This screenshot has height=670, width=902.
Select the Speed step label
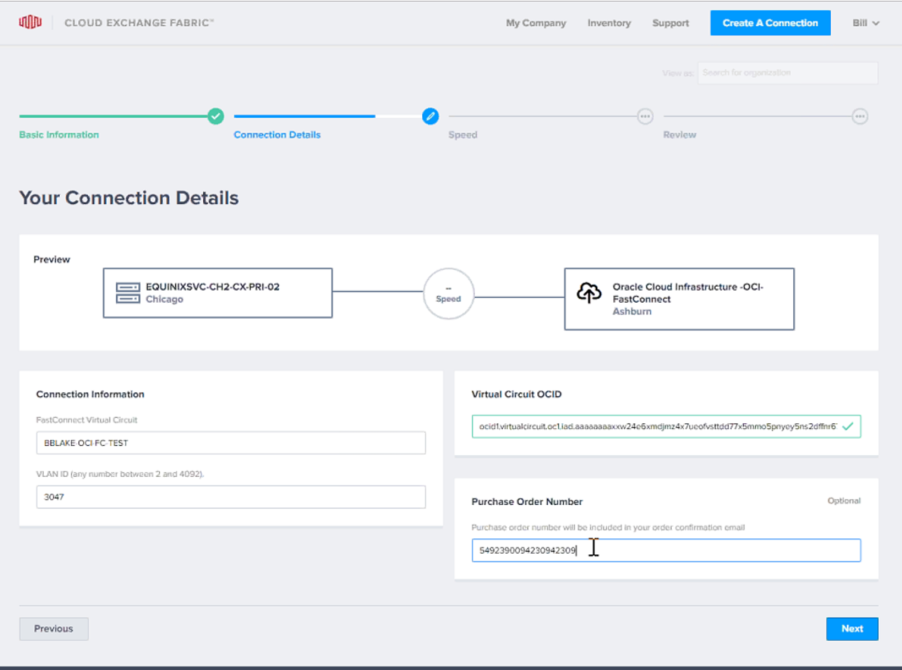pos(463,135)
